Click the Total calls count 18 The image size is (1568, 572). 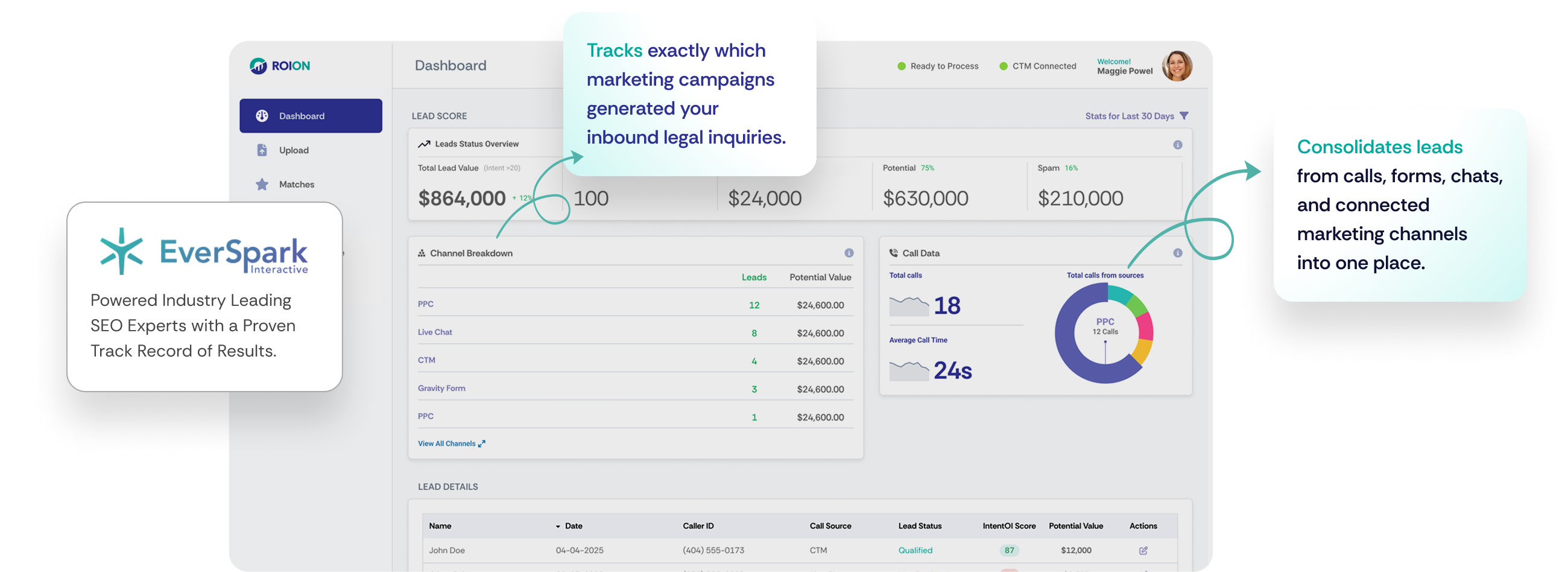(x=947, y=305)
